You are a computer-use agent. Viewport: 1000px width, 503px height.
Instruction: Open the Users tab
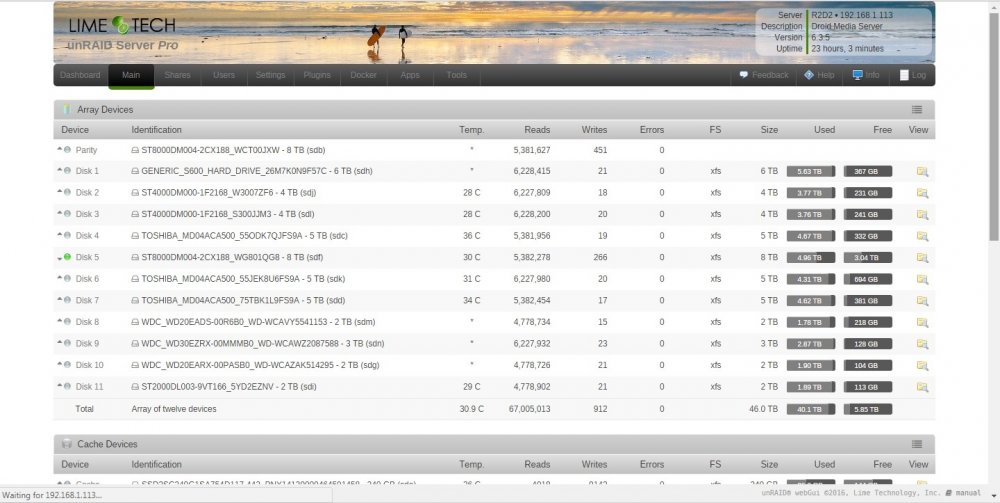[x=224, y=75]
